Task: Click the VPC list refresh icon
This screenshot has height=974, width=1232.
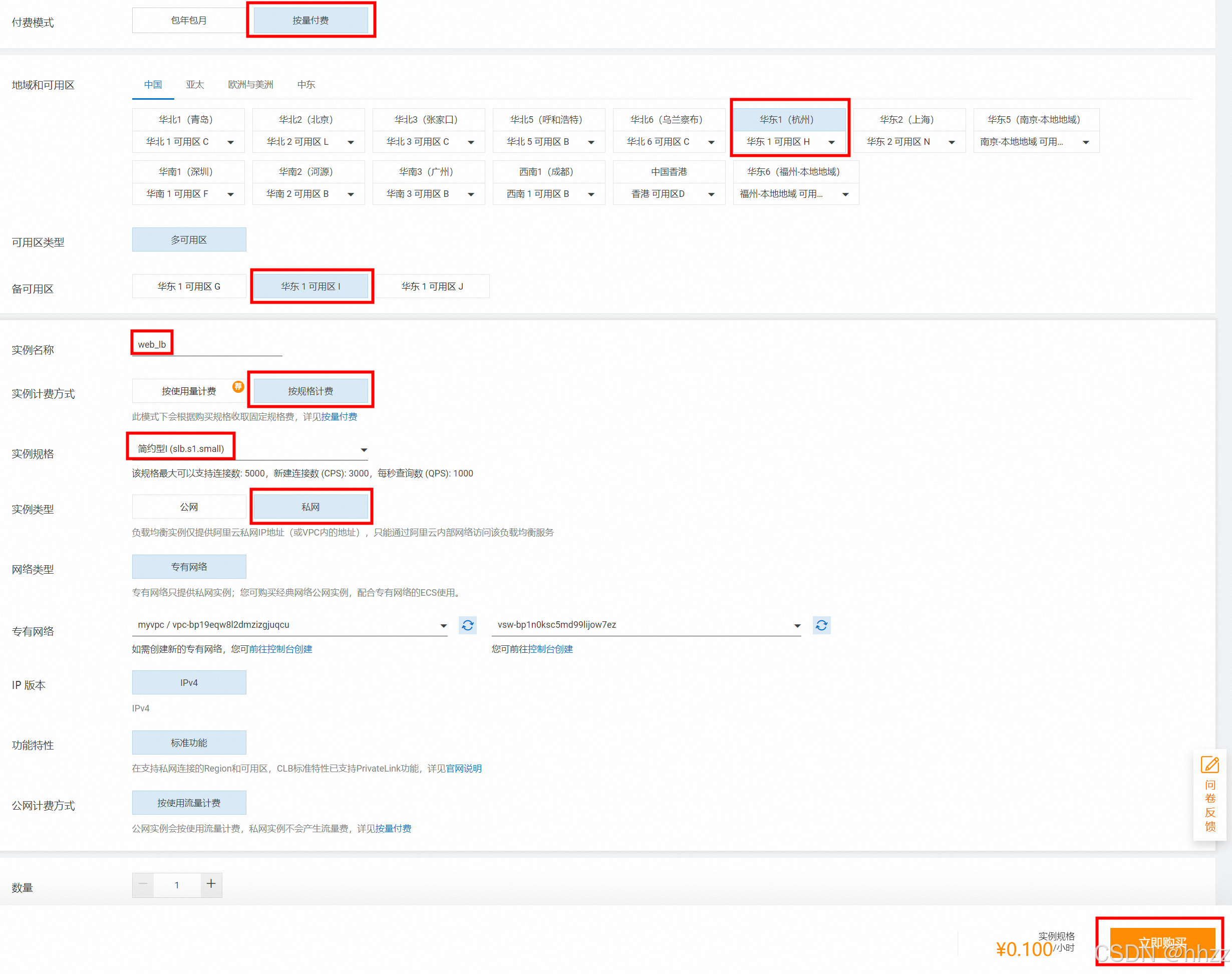Action: [467, 625]
